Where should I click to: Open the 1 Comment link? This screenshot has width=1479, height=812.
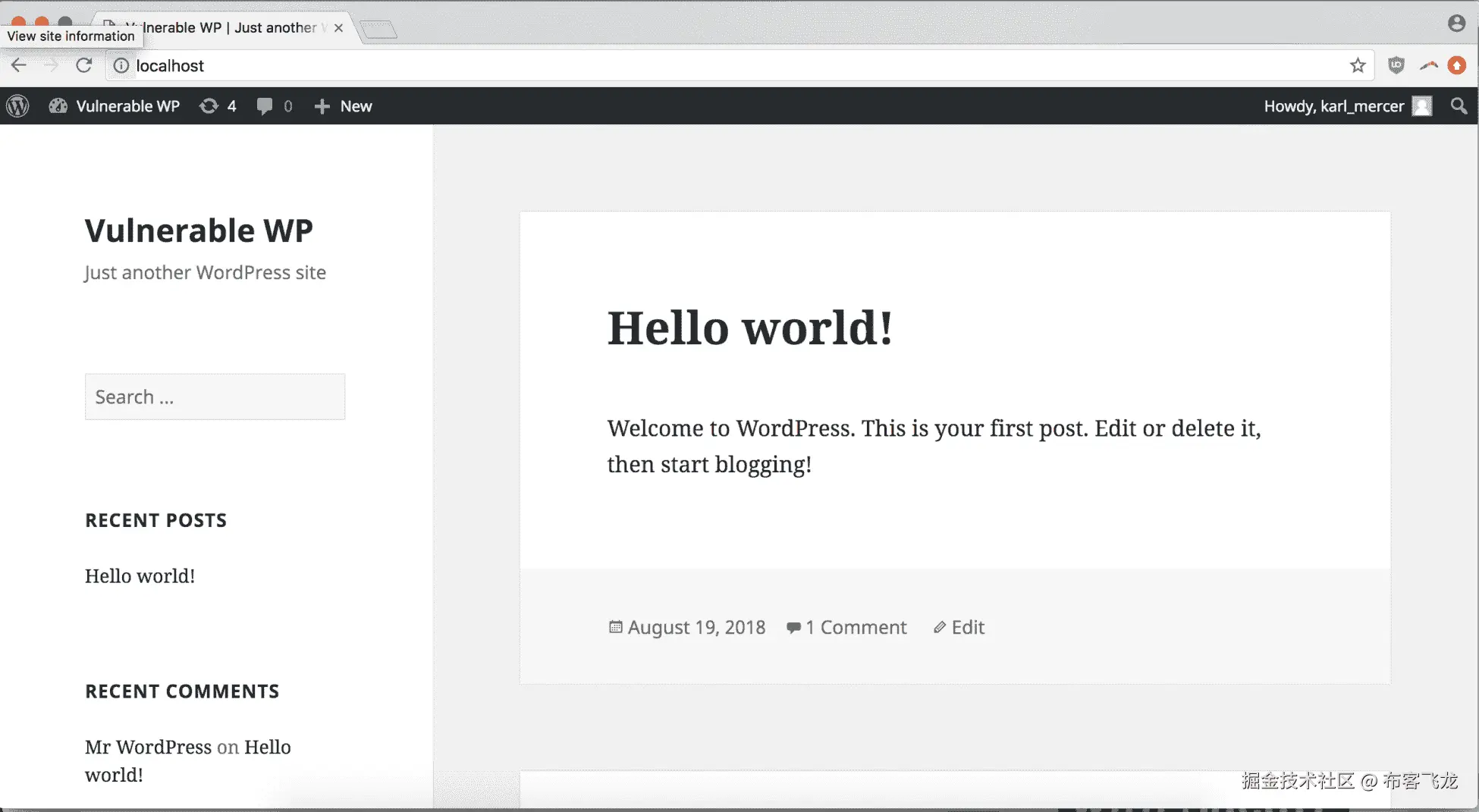click(x=856, y=628)
